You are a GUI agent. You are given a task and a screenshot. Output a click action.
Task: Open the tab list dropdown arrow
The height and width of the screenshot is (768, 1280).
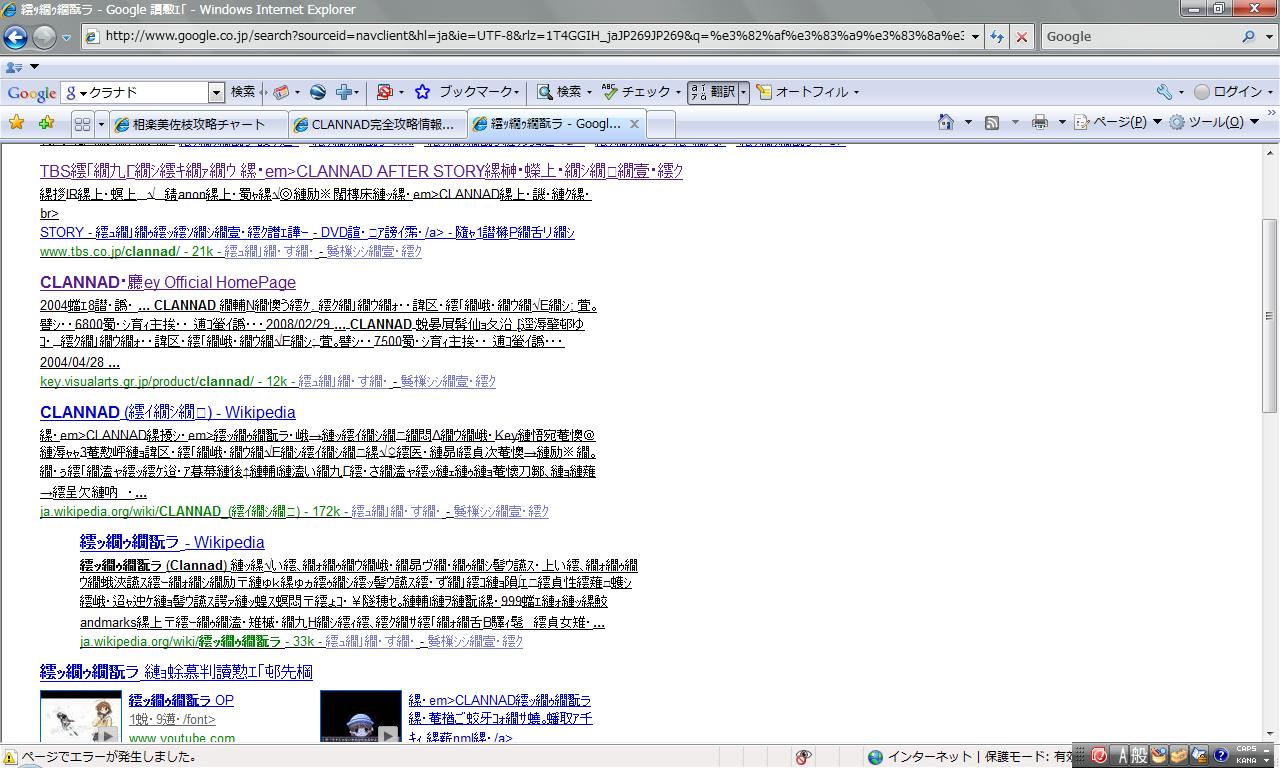pos(100,124)
